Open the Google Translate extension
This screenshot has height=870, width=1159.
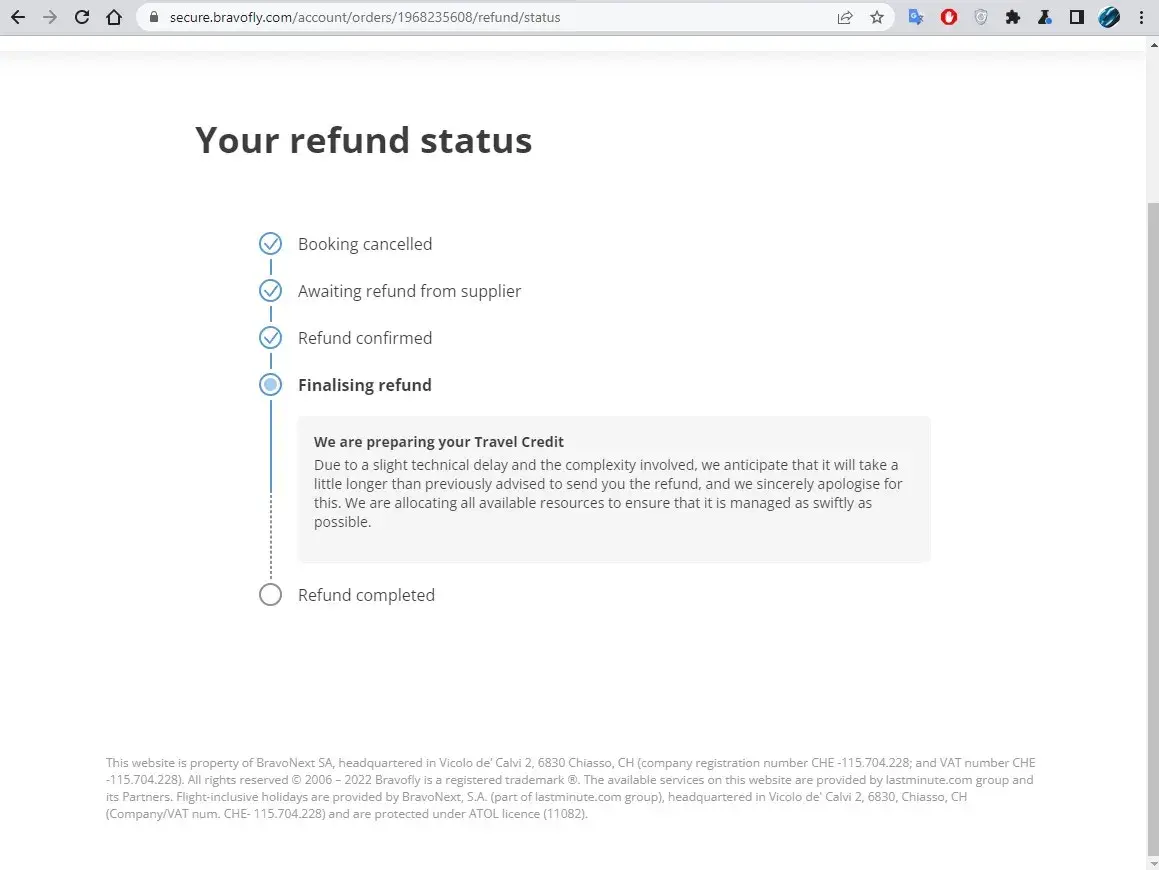tap(916, 17)
